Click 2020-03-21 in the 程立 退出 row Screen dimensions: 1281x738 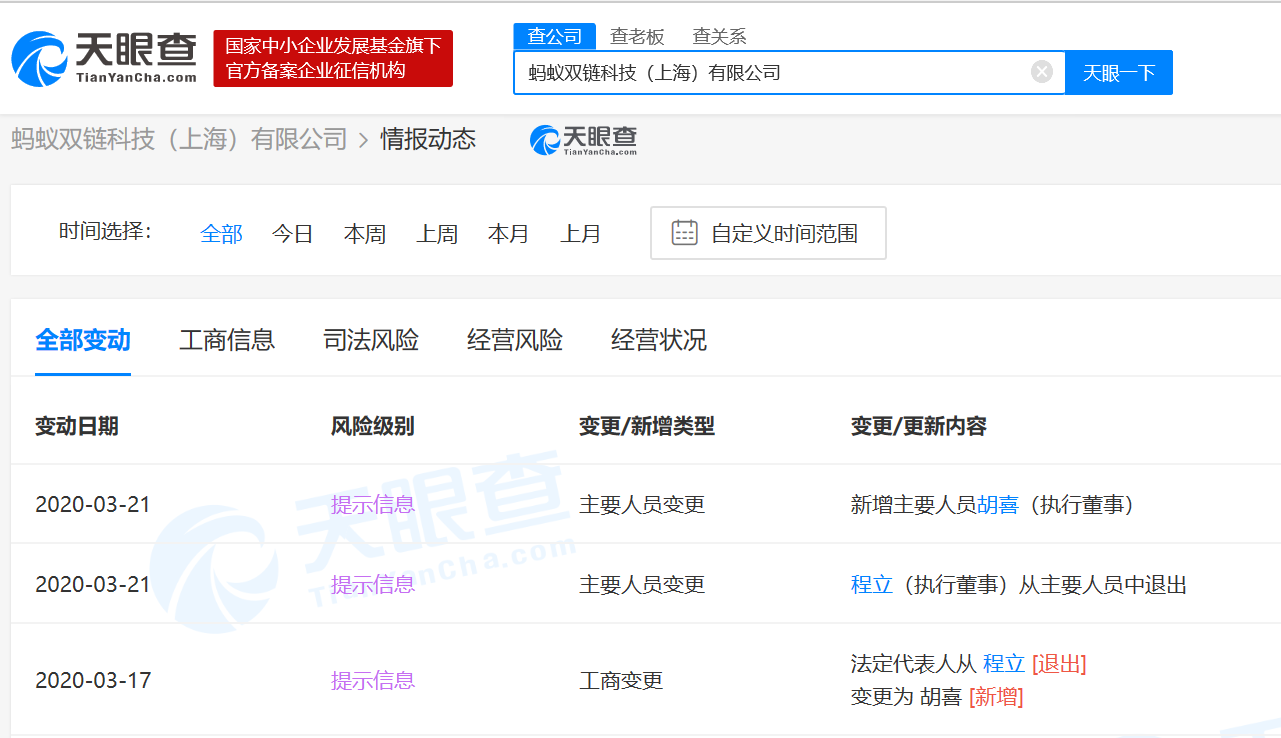coord(93,585)
